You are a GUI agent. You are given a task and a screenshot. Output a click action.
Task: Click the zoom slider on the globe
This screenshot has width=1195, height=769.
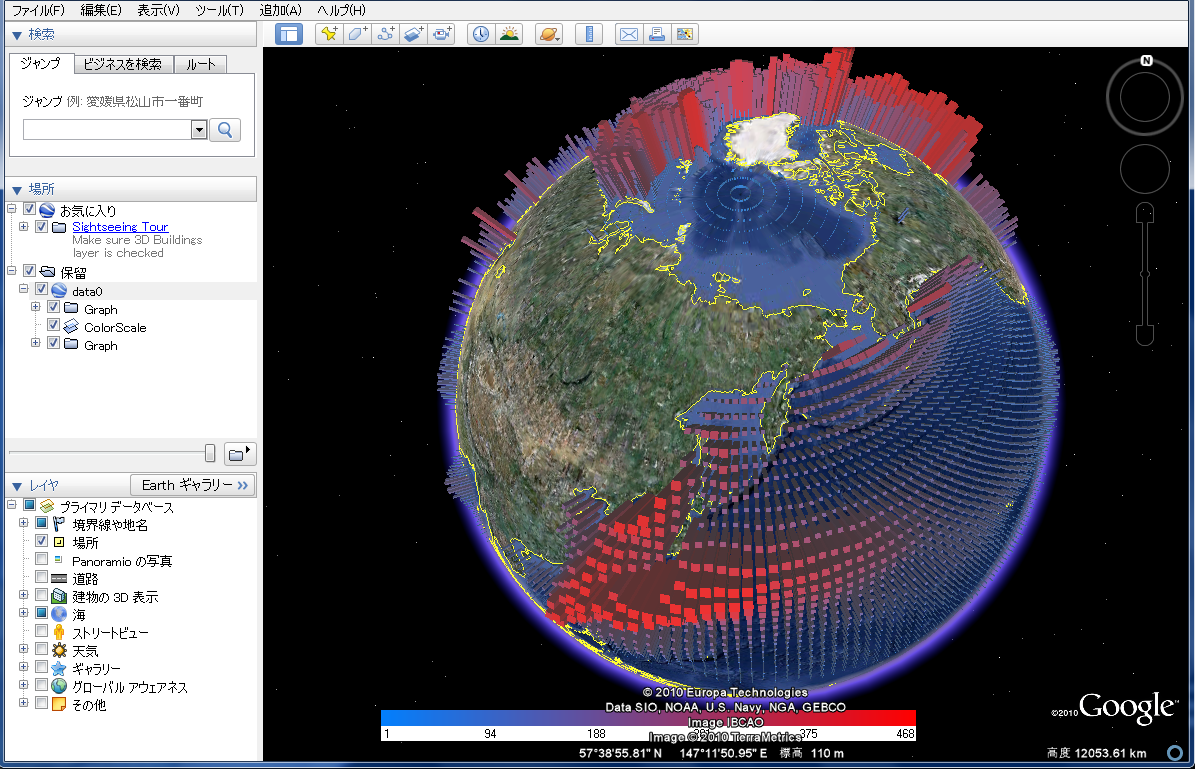(1145, 274)
